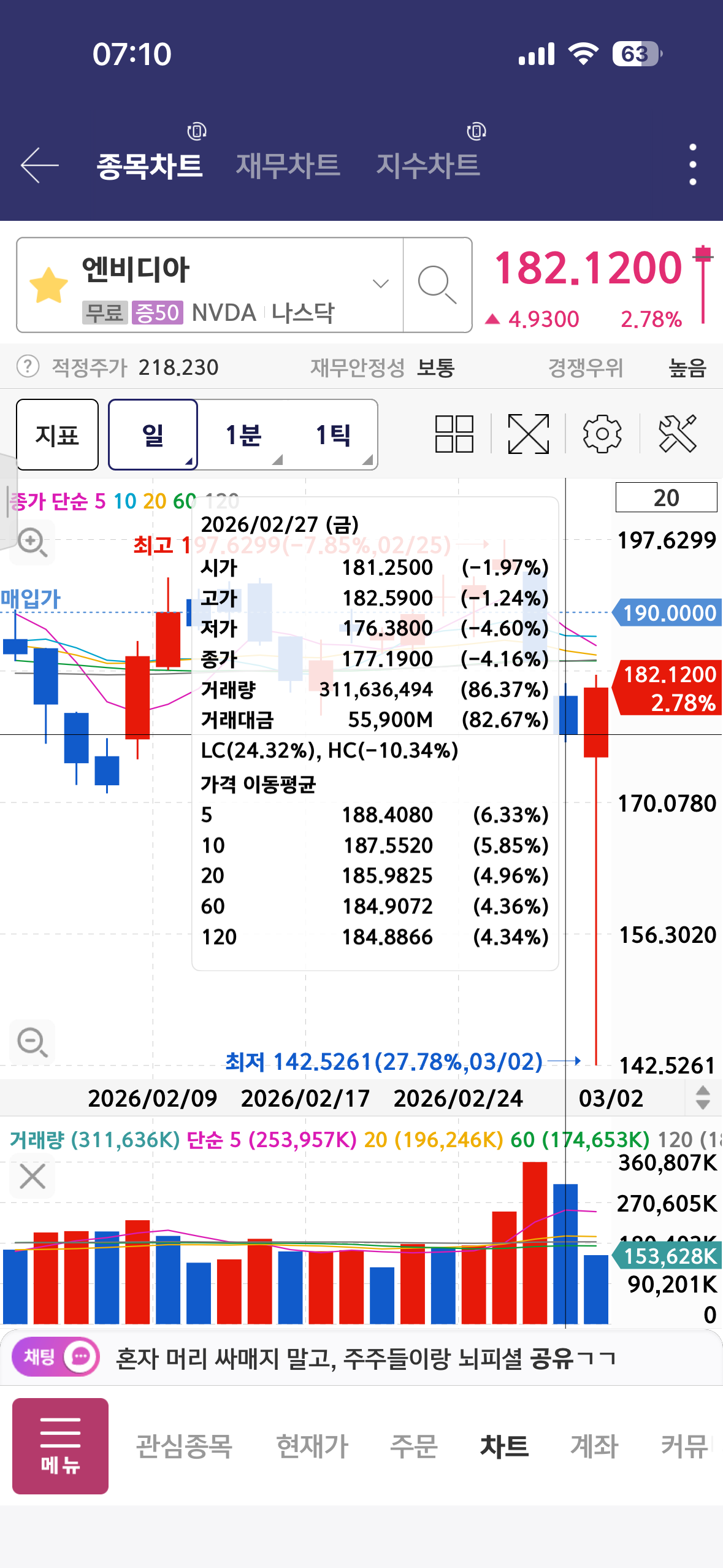Close the volume indicator panel
Screen dimensions: 723x1568
(32, 1177)
